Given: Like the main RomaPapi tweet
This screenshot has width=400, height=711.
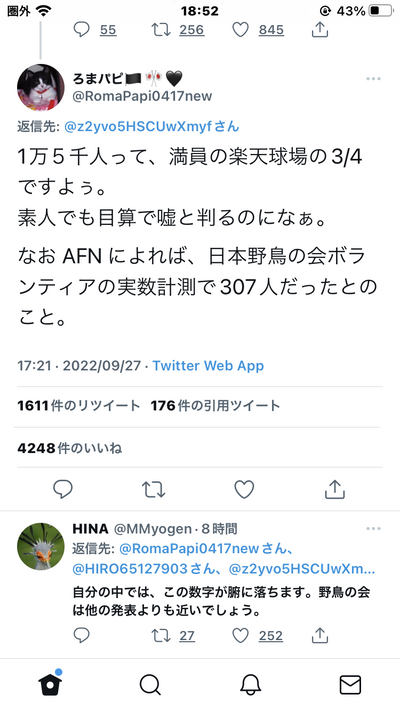Looking at the screenshot, I should (x=244, y=489).
